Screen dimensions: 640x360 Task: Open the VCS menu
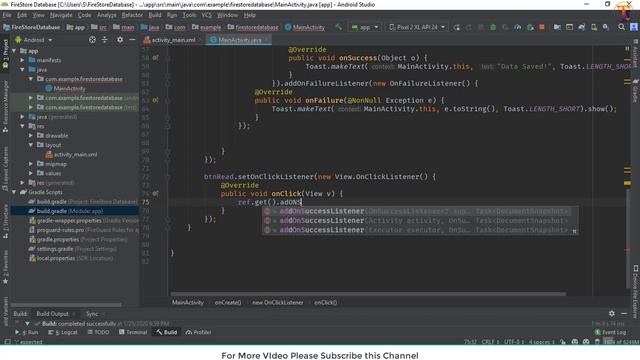coord(207,15)
